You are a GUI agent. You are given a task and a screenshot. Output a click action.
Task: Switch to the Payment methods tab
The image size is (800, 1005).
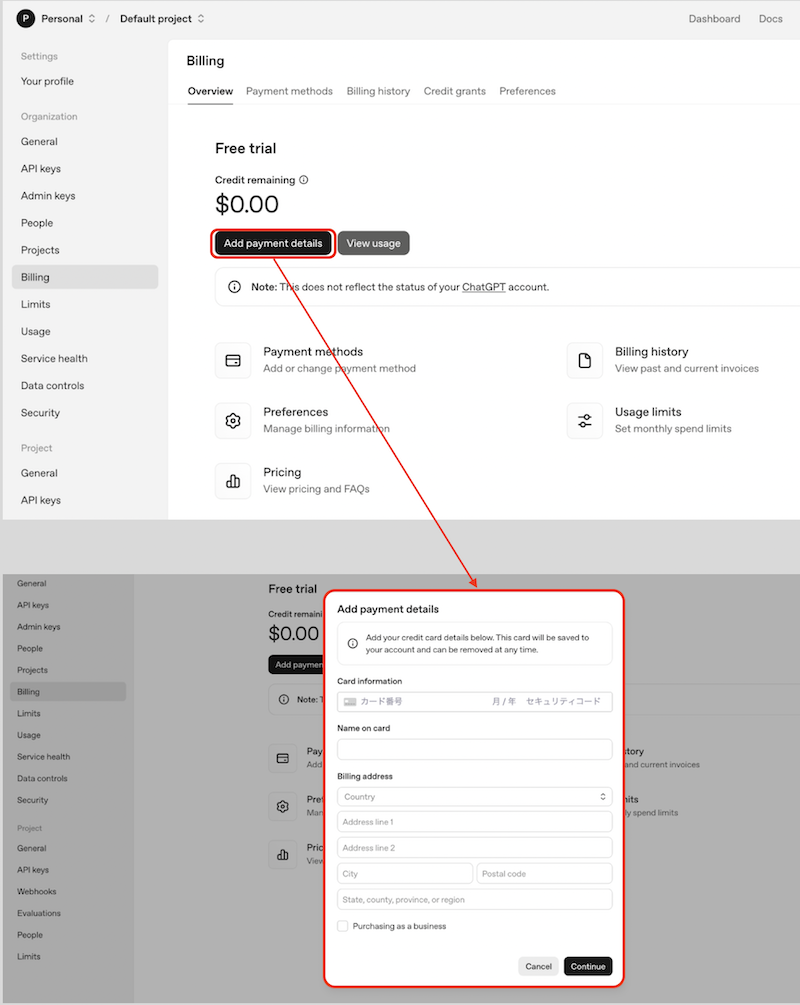289,91
